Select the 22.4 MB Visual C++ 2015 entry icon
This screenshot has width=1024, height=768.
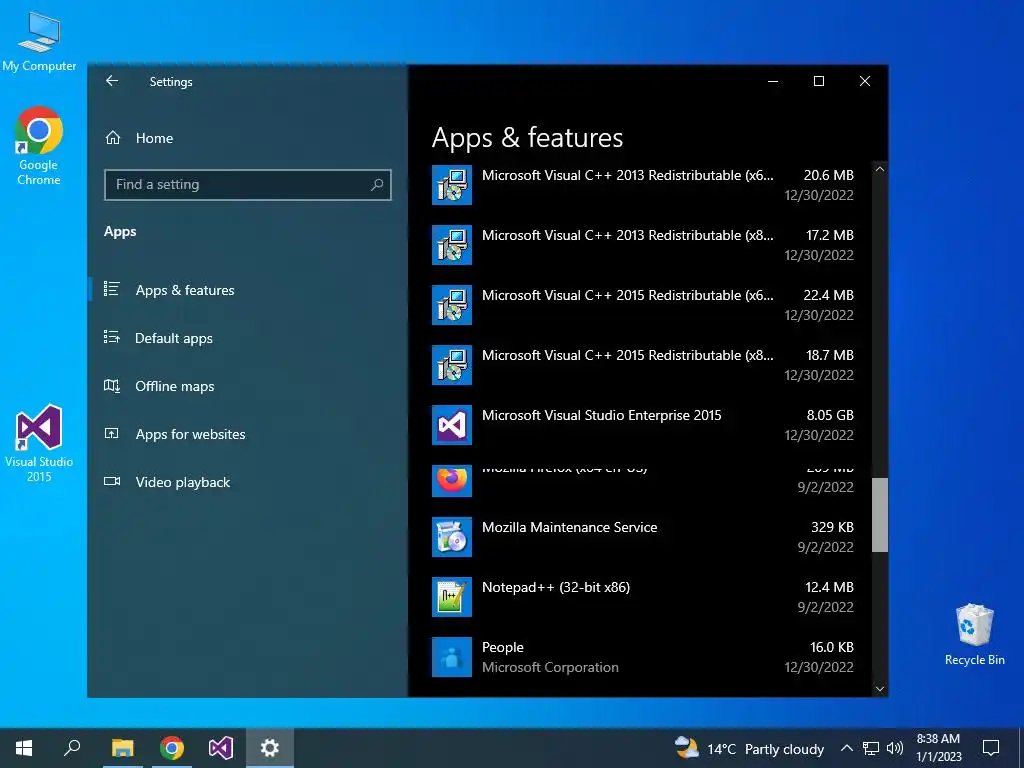pyautogui.click(x=452, y=305)
